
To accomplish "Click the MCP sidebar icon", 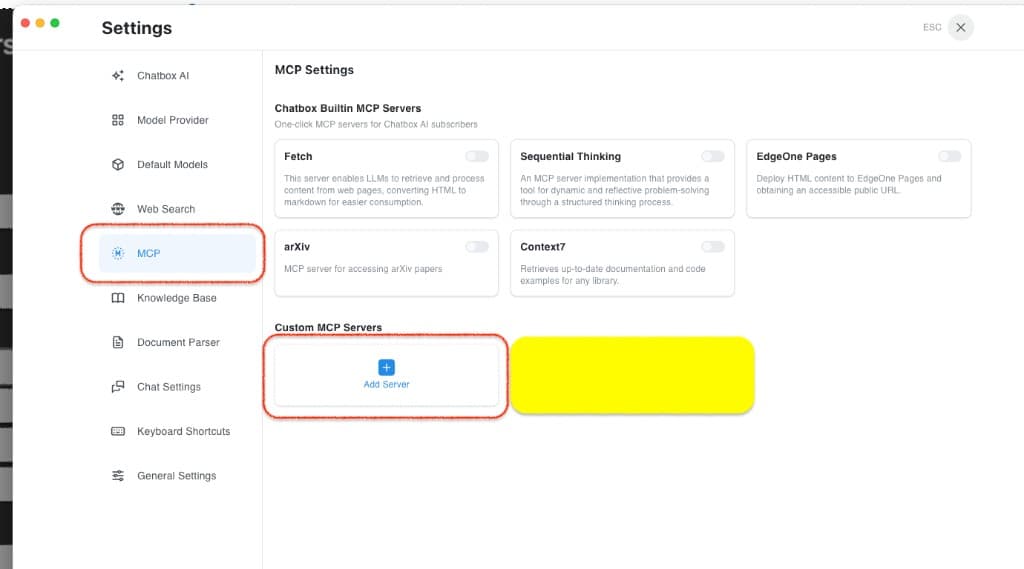I will tap(118, 253).
